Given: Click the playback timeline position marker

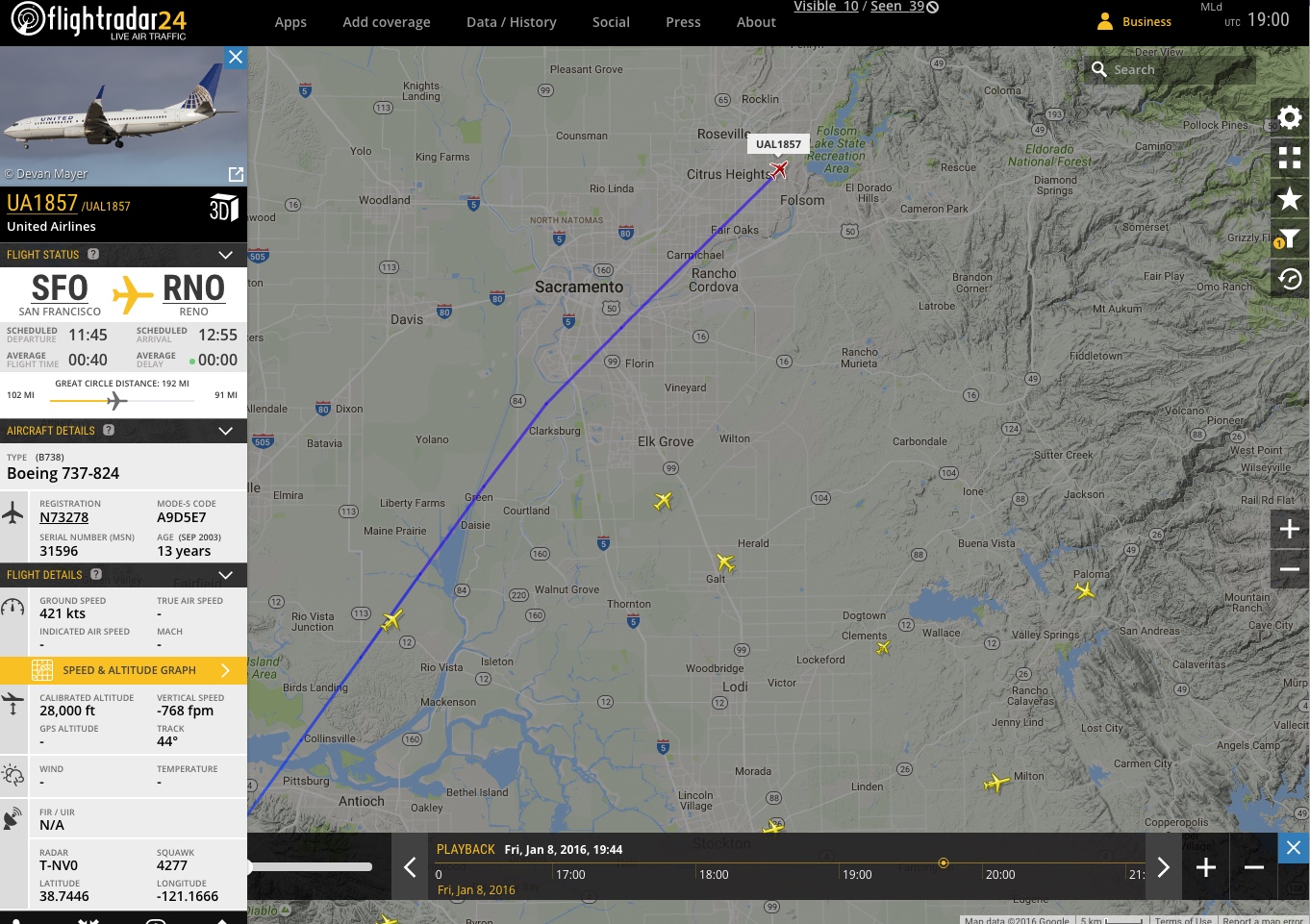Looking at the screenshot, I should pos(944,862).
